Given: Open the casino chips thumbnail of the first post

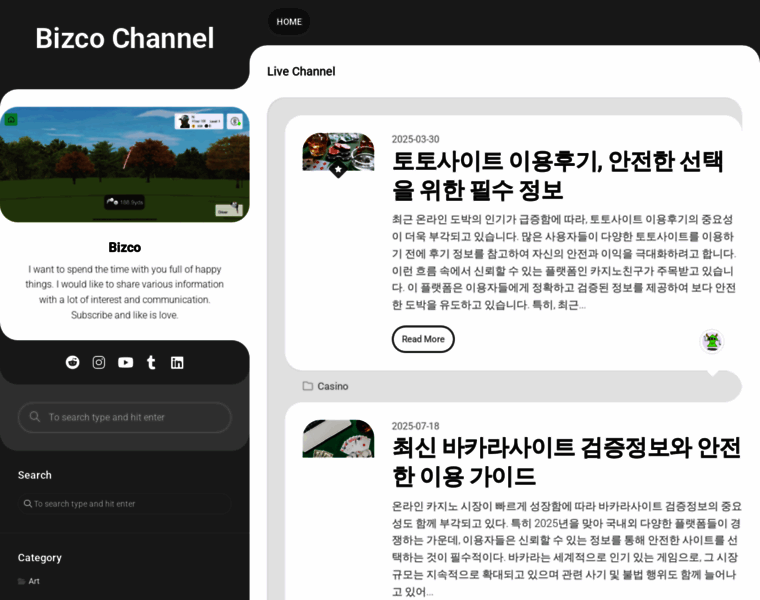Looking at the screenshot, I should pos(338,152).
